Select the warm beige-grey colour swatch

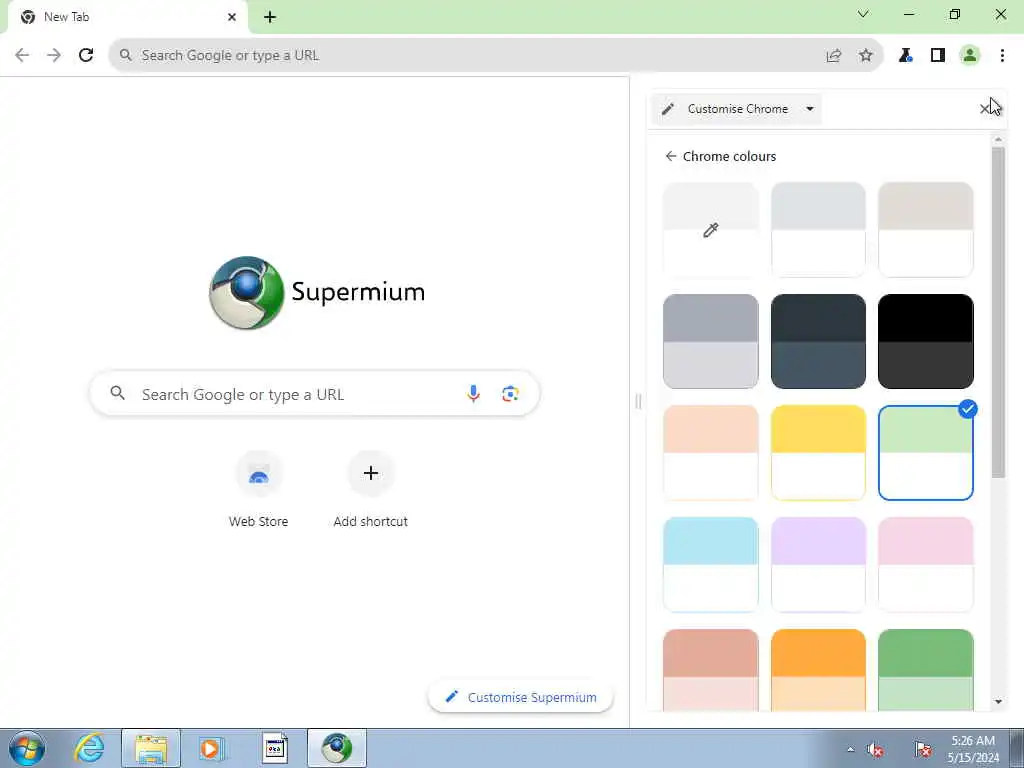click(925, 230)
